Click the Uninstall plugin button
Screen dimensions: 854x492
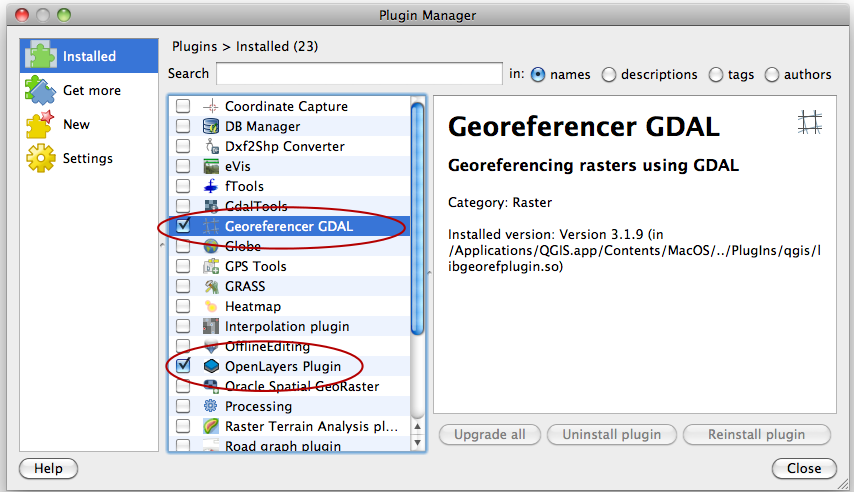(x=612, y=434)
